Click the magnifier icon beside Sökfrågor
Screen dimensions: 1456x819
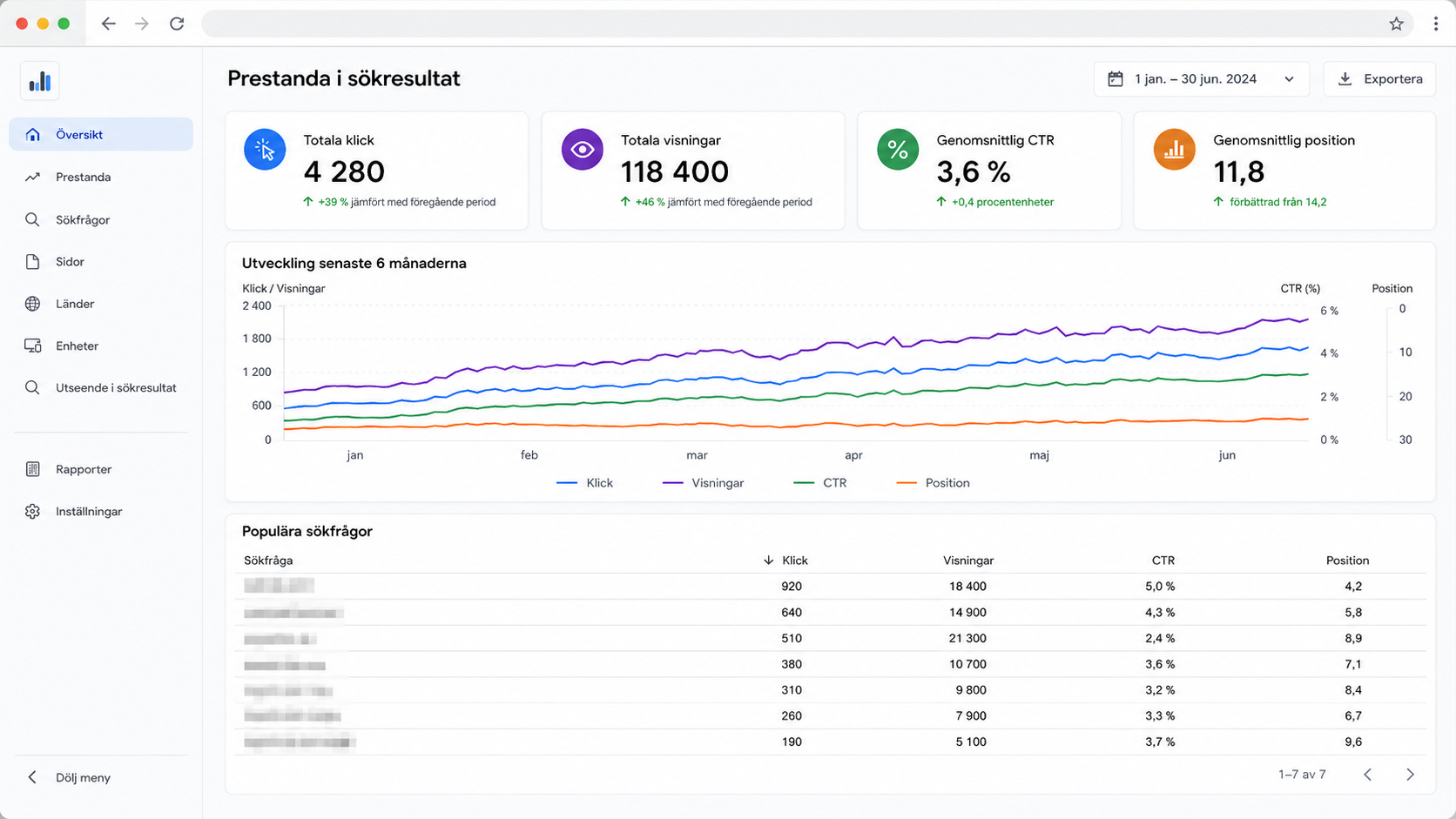pos(32,219)
